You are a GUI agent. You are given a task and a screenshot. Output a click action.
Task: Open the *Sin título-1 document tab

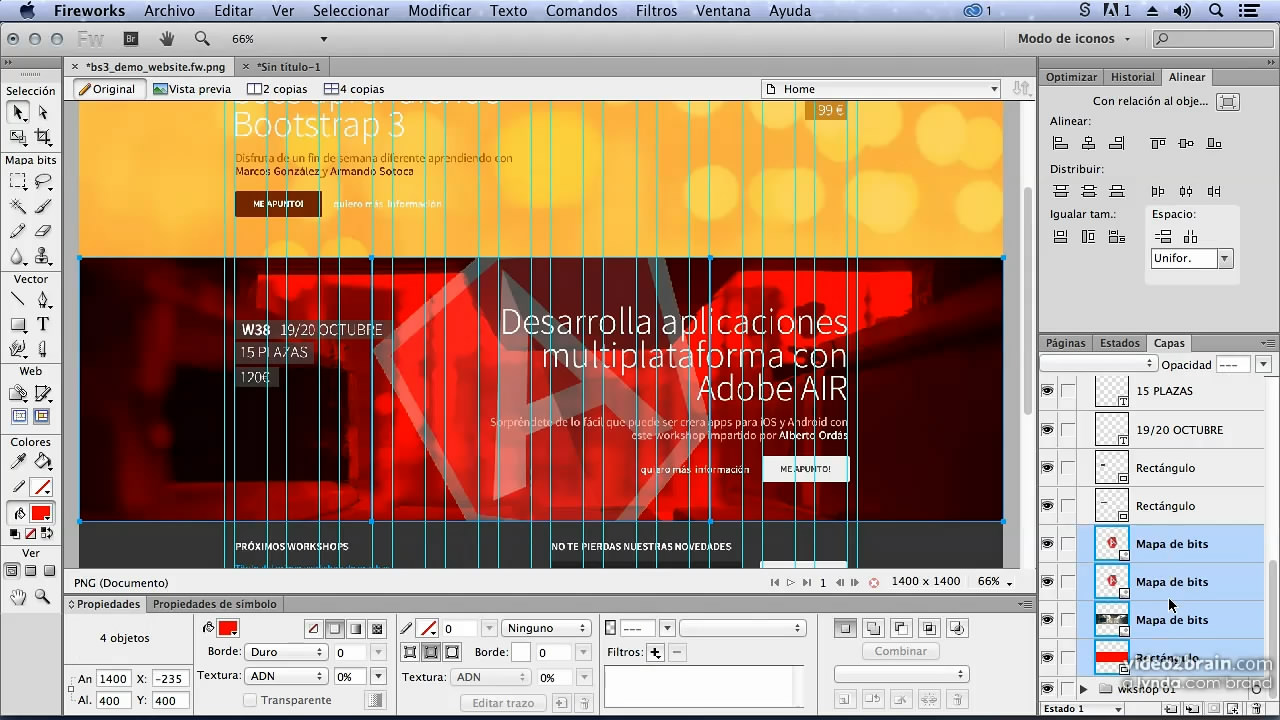pyautogui.click(x=288, y=67)
